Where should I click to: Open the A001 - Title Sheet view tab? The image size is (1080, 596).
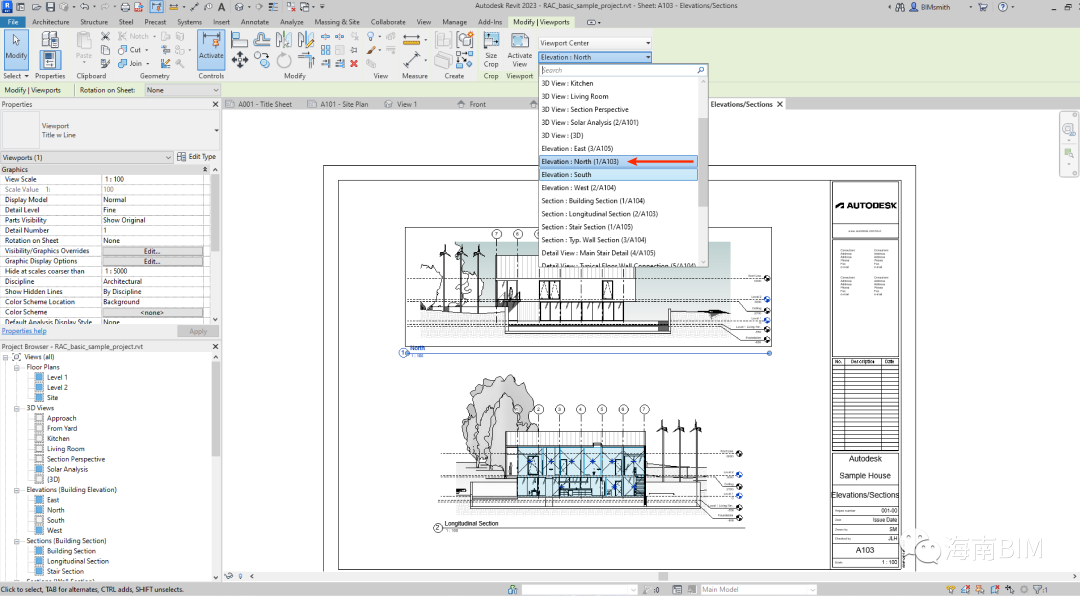coord(259,105)
